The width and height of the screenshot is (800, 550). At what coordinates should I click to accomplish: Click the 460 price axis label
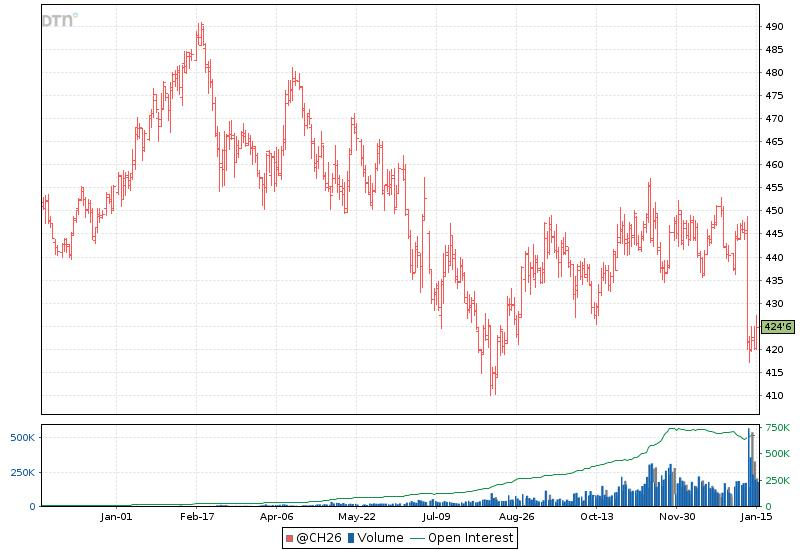click(x=774, y=164)
